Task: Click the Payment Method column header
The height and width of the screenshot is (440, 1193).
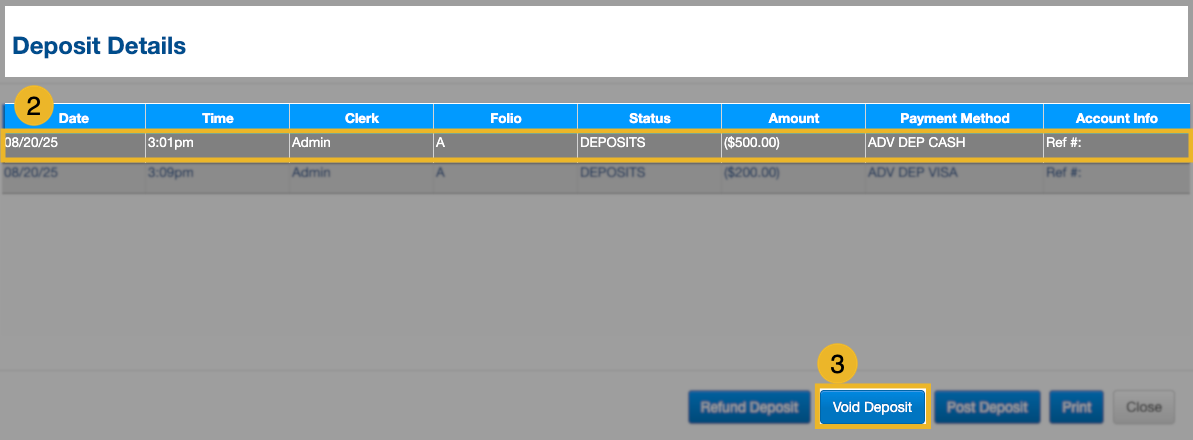Action: (x=954, y=118)
